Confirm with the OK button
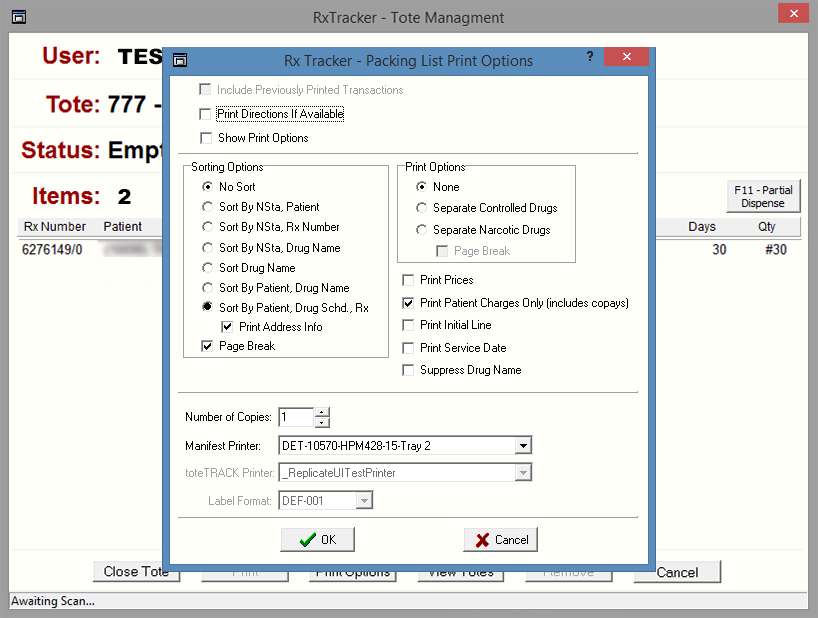 pyautogui.click(x=318, y=540)
